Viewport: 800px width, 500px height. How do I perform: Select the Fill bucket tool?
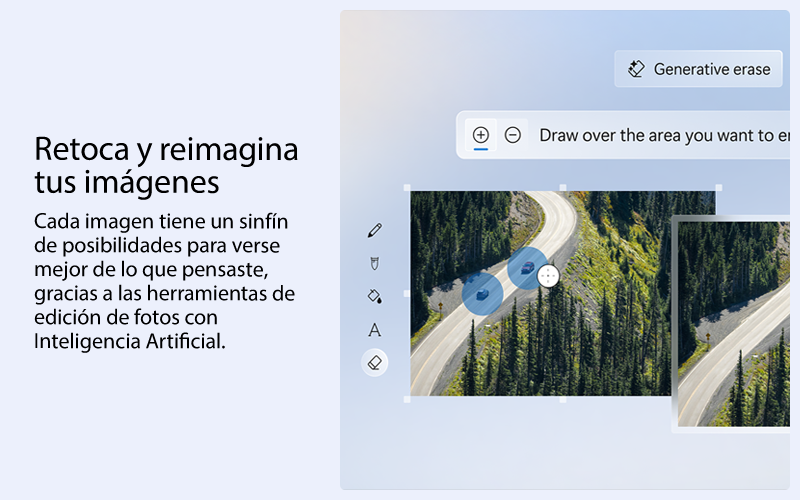point(375,296)
